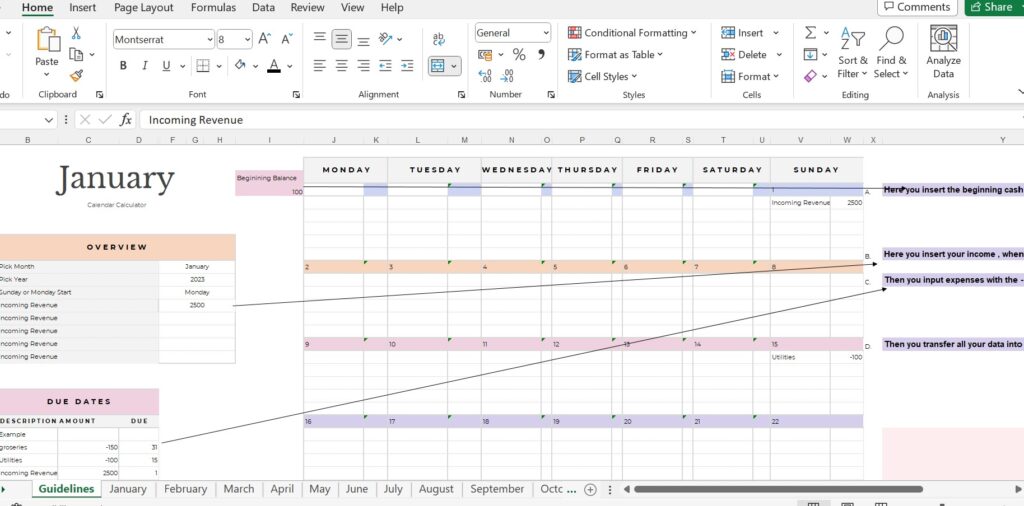Click the Format Painter brush icon
1024x506 pixels.
click(76, 75)
